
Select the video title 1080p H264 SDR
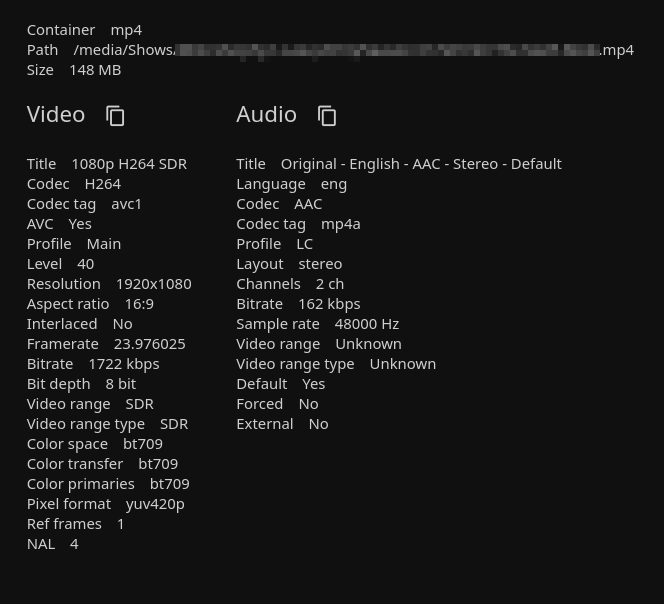[129, 164]
